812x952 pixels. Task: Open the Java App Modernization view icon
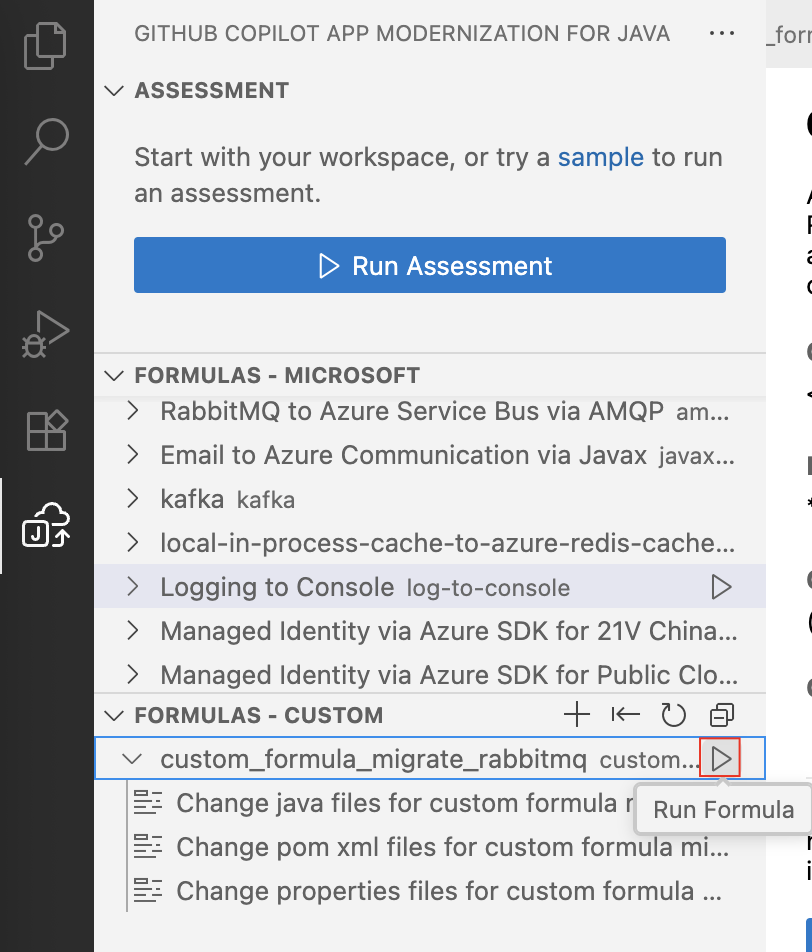(46, 525)
